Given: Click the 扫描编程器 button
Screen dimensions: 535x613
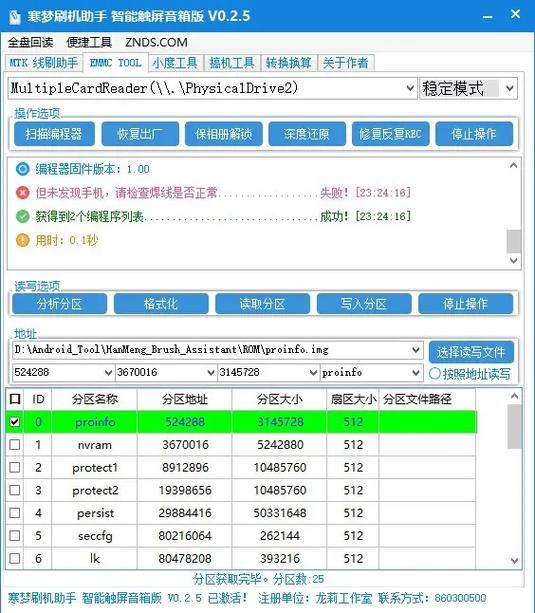Looking at the screenshot, I should pos(54,134).
